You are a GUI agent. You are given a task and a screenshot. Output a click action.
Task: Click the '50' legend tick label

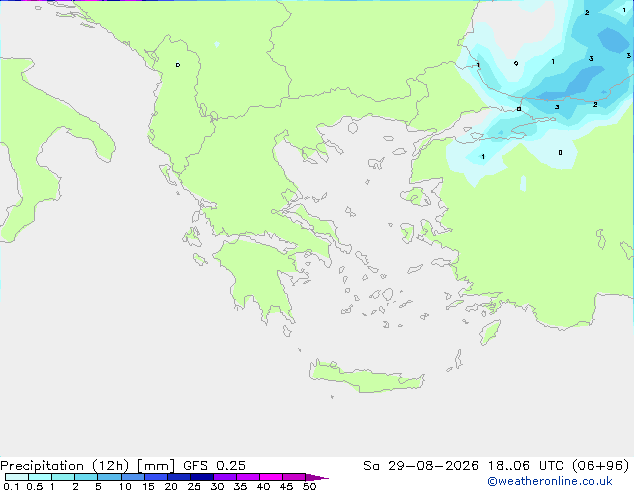(310, 486)
